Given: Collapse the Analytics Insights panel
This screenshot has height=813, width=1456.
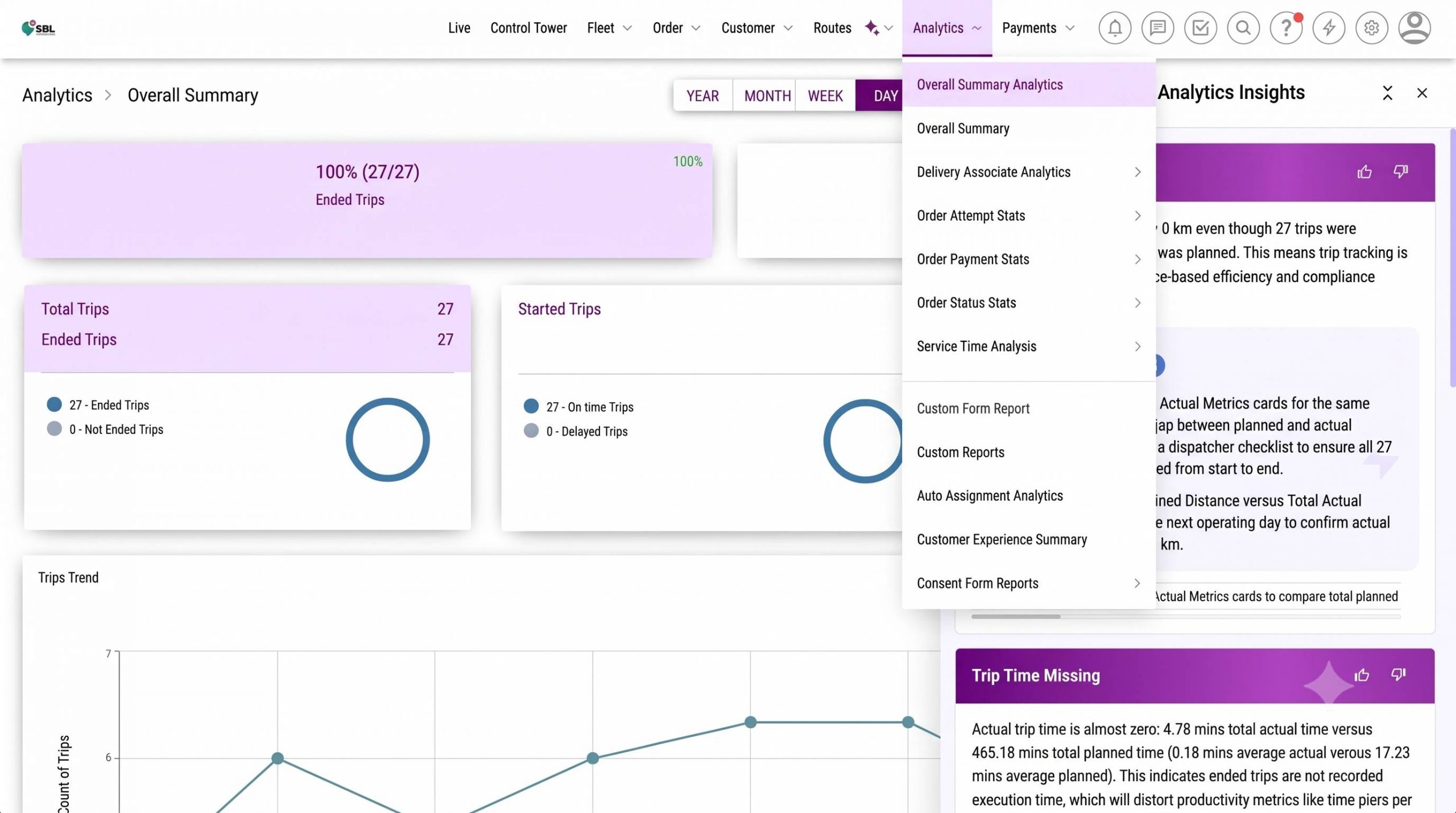Looking at the screenshot, I should pos(1387,93).
